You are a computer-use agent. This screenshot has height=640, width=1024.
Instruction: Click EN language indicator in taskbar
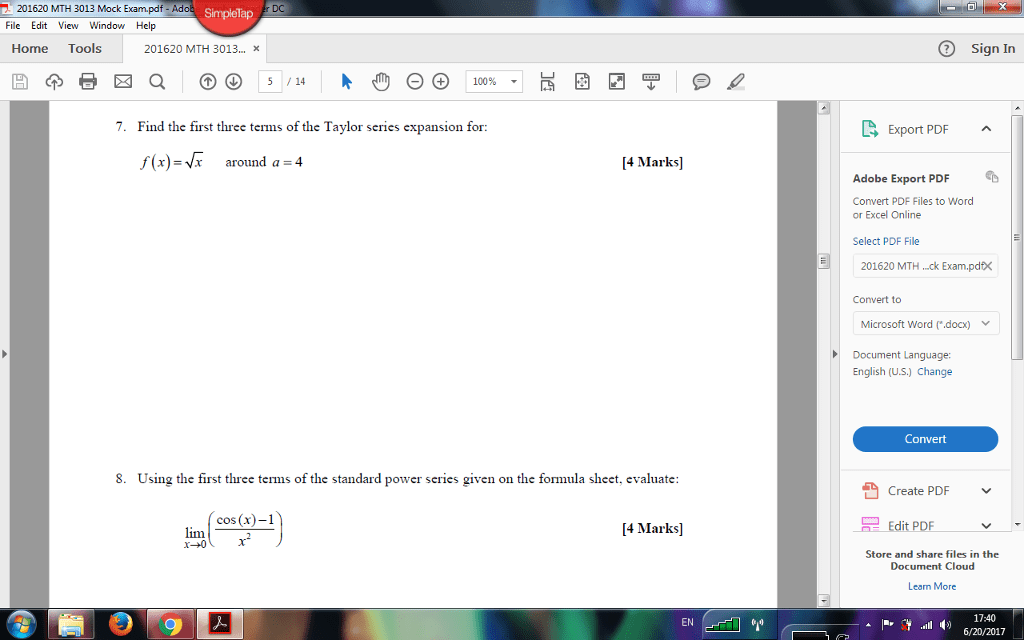point(688,622)
